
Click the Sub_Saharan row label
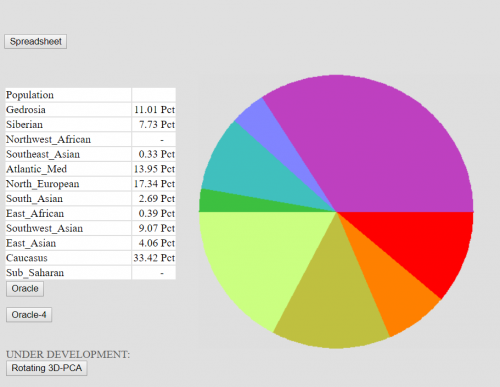click(35, 273)
